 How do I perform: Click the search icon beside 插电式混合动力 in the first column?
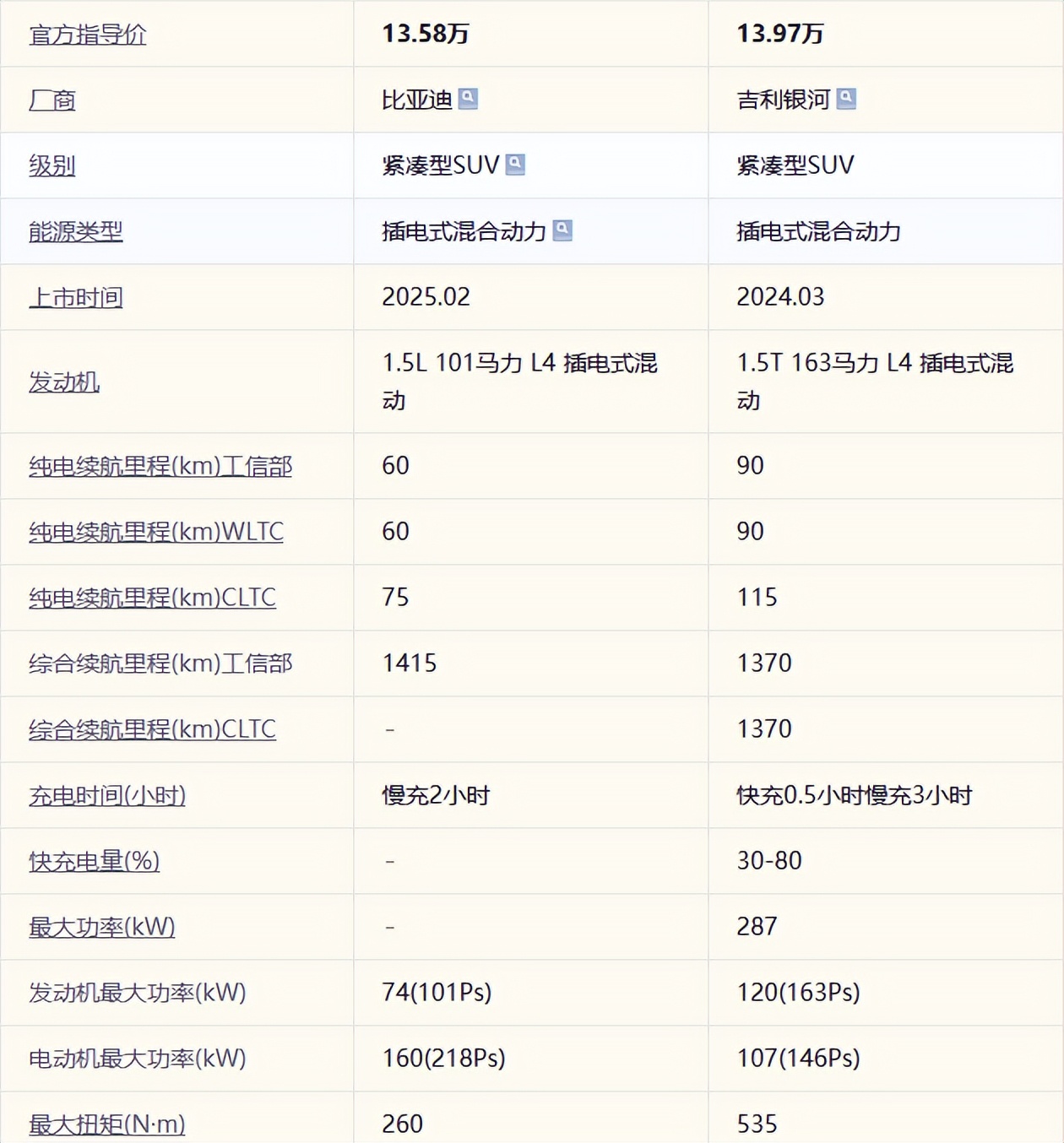[x=562, y=230]
